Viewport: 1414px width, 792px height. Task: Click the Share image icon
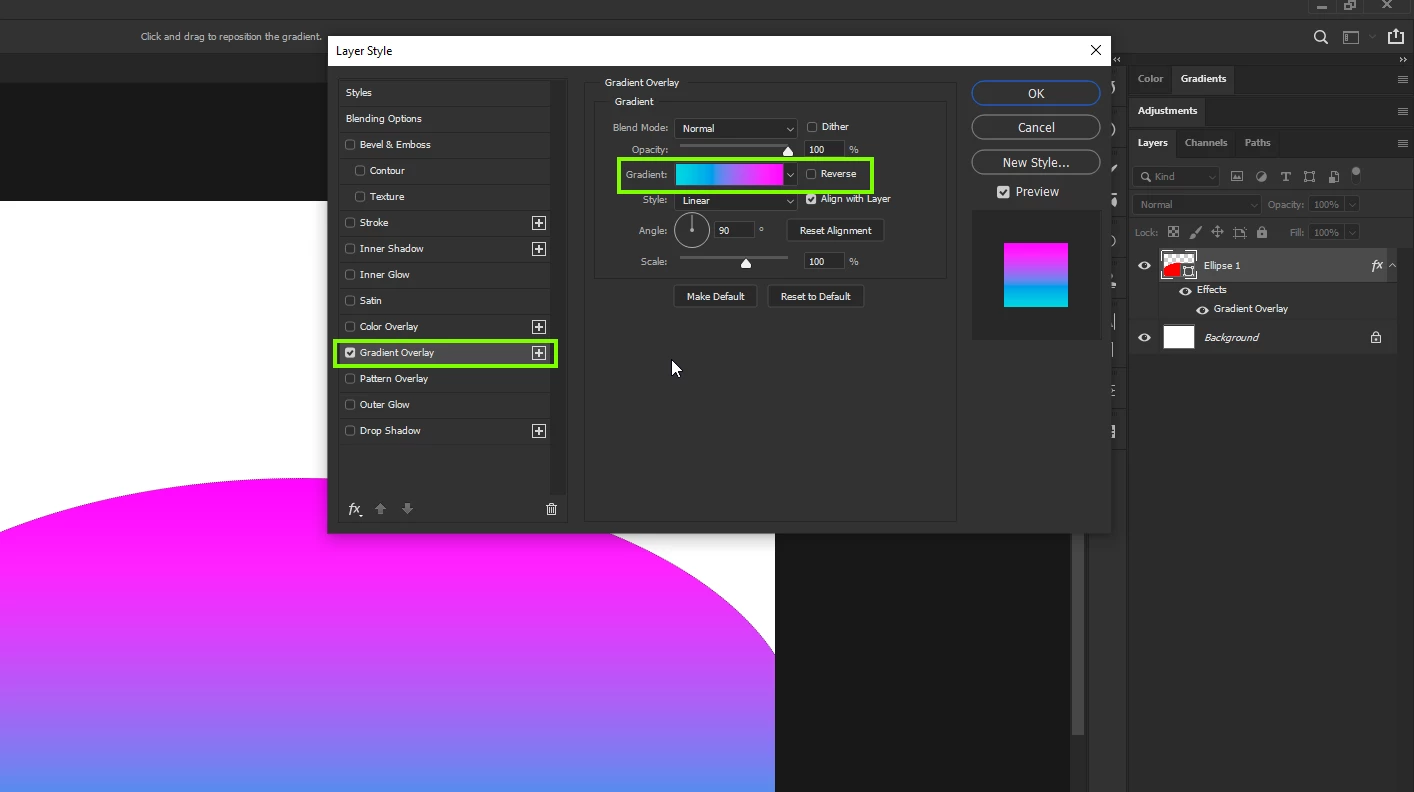tap(1396, 37)
